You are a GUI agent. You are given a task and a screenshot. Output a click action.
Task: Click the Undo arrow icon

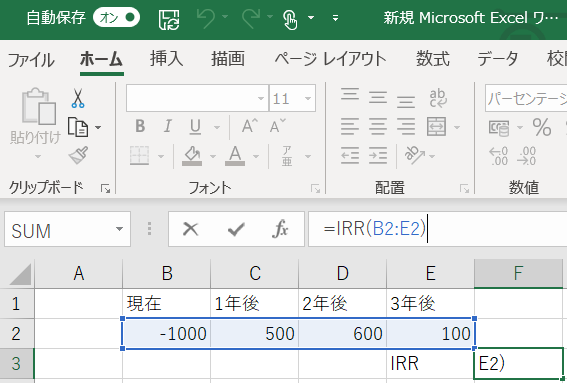click(x=206, y=18)
